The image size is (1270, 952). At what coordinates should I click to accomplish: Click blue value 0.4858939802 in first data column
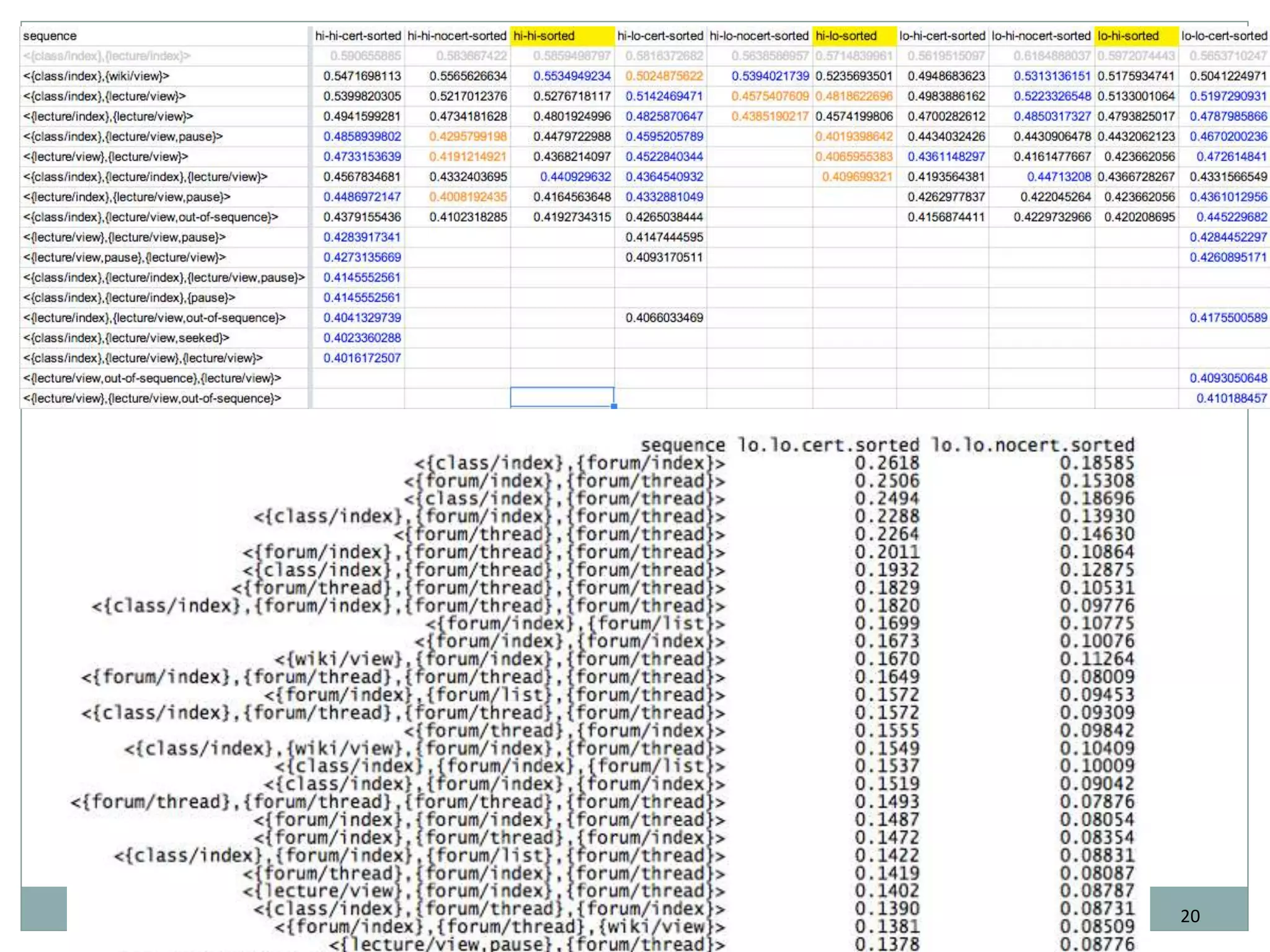(x=362, y=136)
